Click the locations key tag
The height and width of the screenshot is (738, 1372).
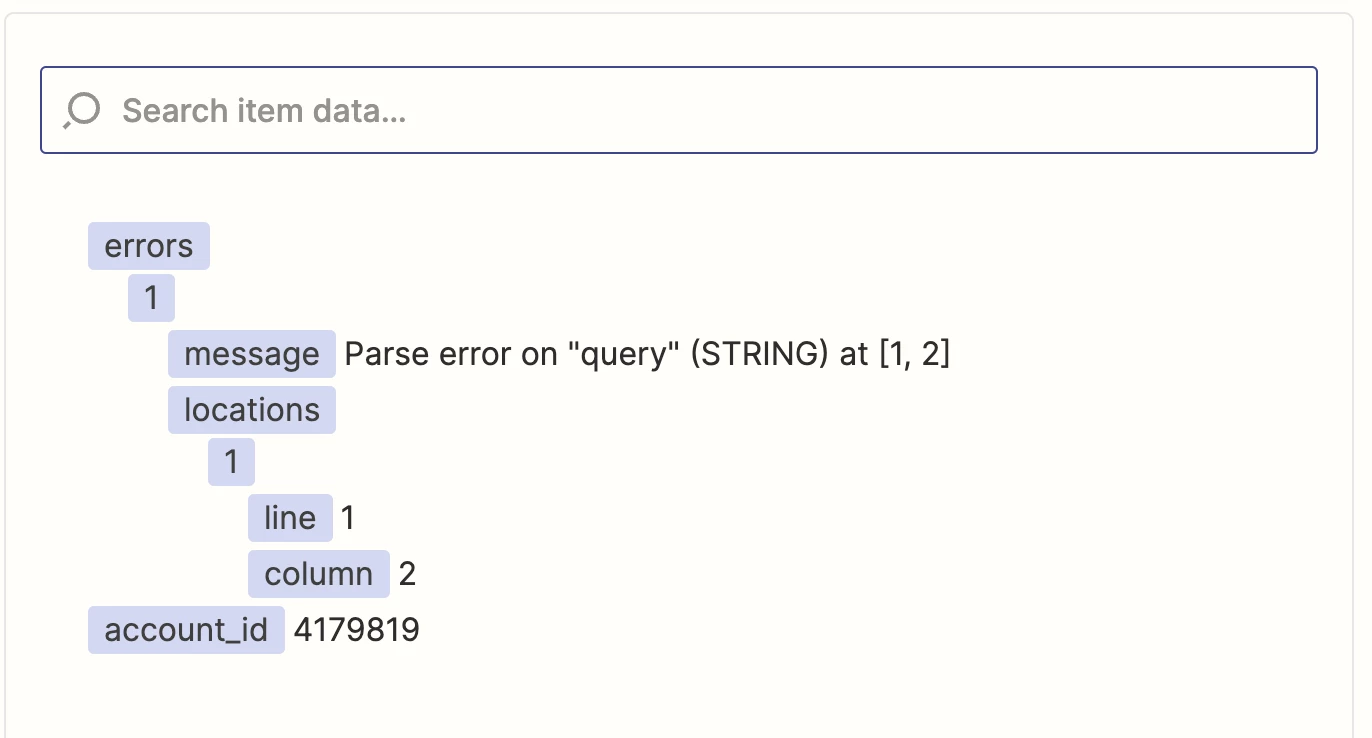point(252,410)
